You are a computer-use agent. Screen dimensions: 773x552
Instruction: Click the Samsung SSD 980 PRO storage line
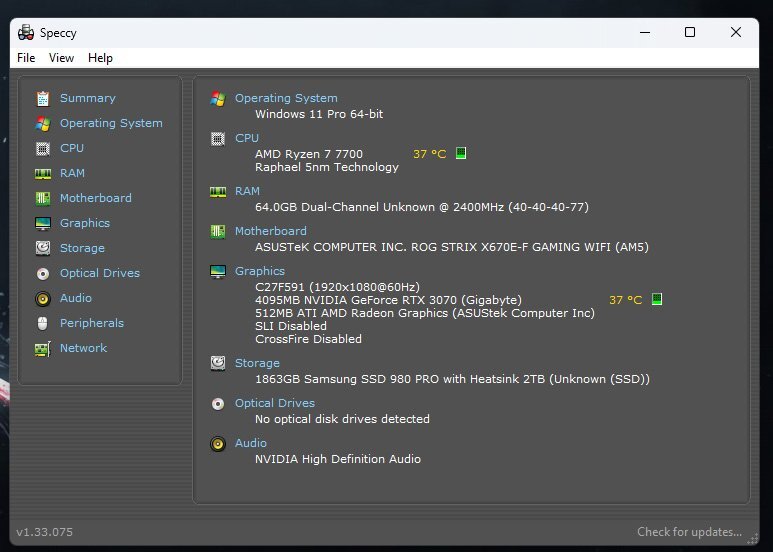pyautogui.click(x=453, y=380)
